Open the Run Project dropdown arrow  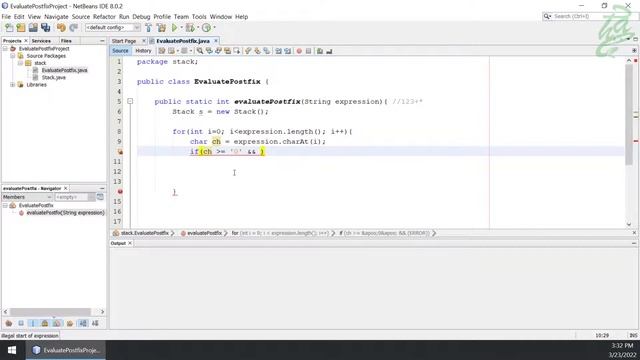click(182, 27)
